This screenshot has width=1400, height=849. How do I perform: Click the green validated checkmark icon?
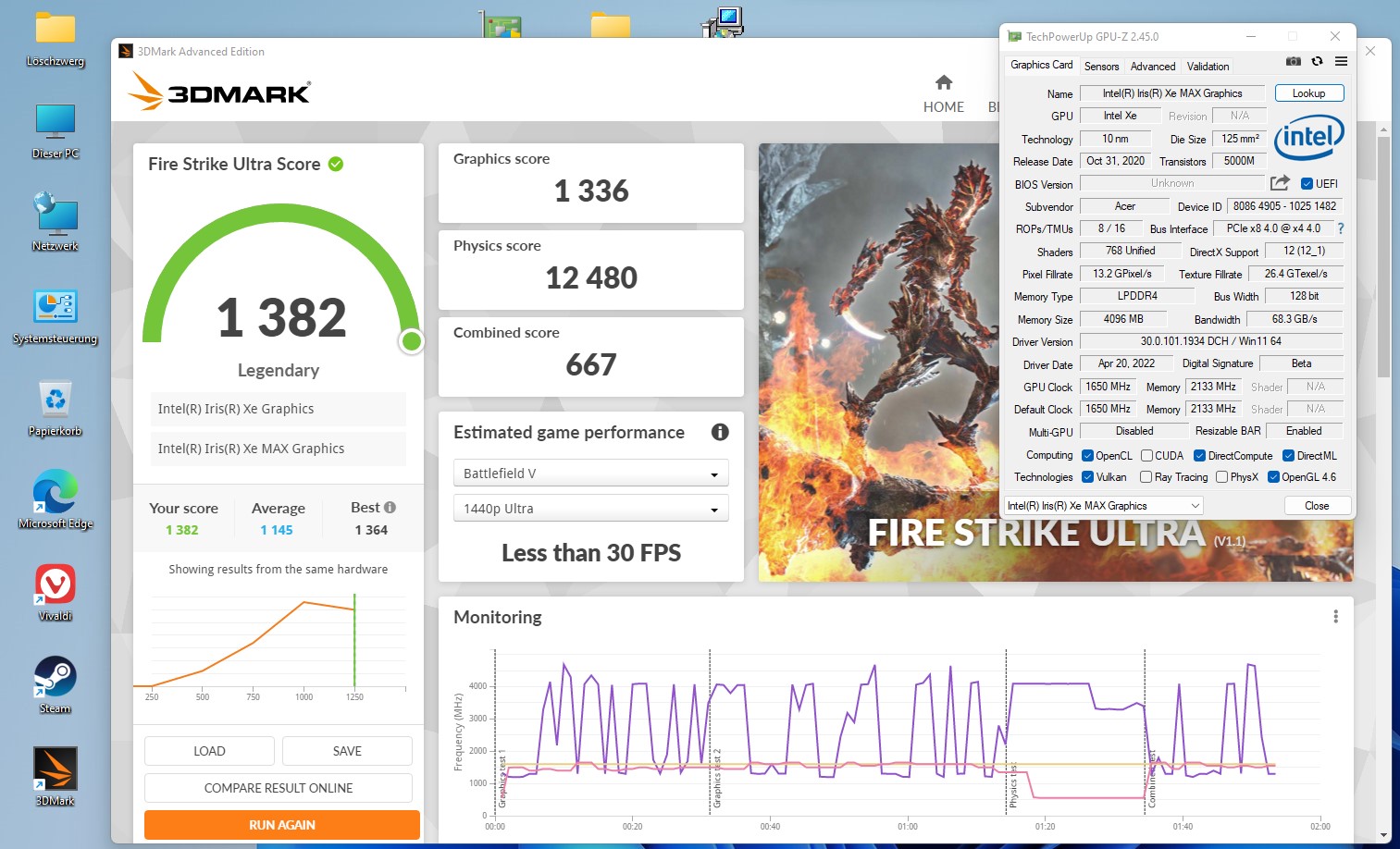point(336,164)
